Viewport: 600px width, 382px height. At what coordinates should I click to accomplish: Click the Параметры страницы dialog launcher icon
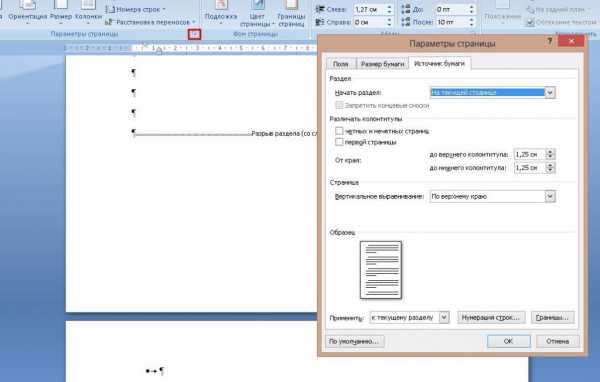pos(195,34)
